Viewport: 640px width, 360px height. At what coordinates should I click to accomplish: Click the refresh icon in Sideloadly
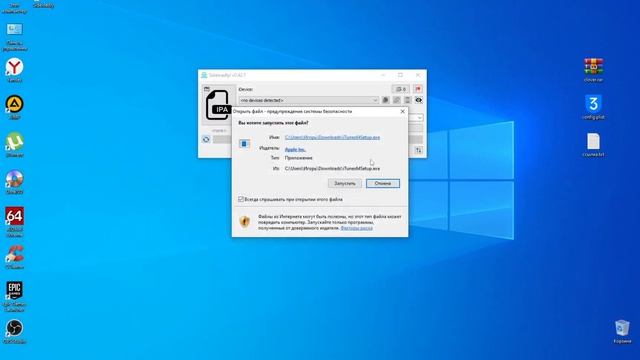(206, 140)
